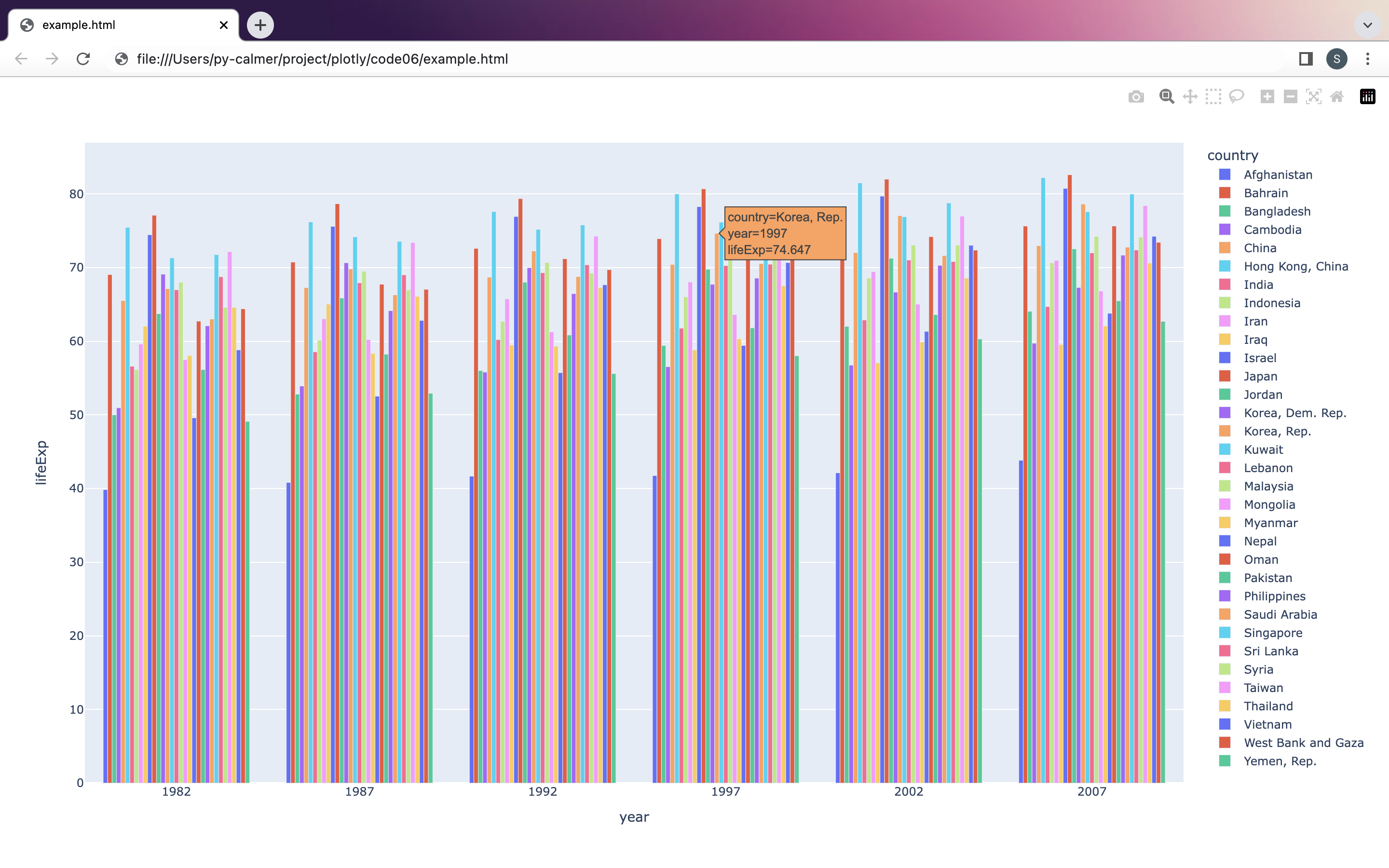Hide the Japan series in legend
The height and width of the screenshot is (868, 1389).
(x=1260, y=376)
